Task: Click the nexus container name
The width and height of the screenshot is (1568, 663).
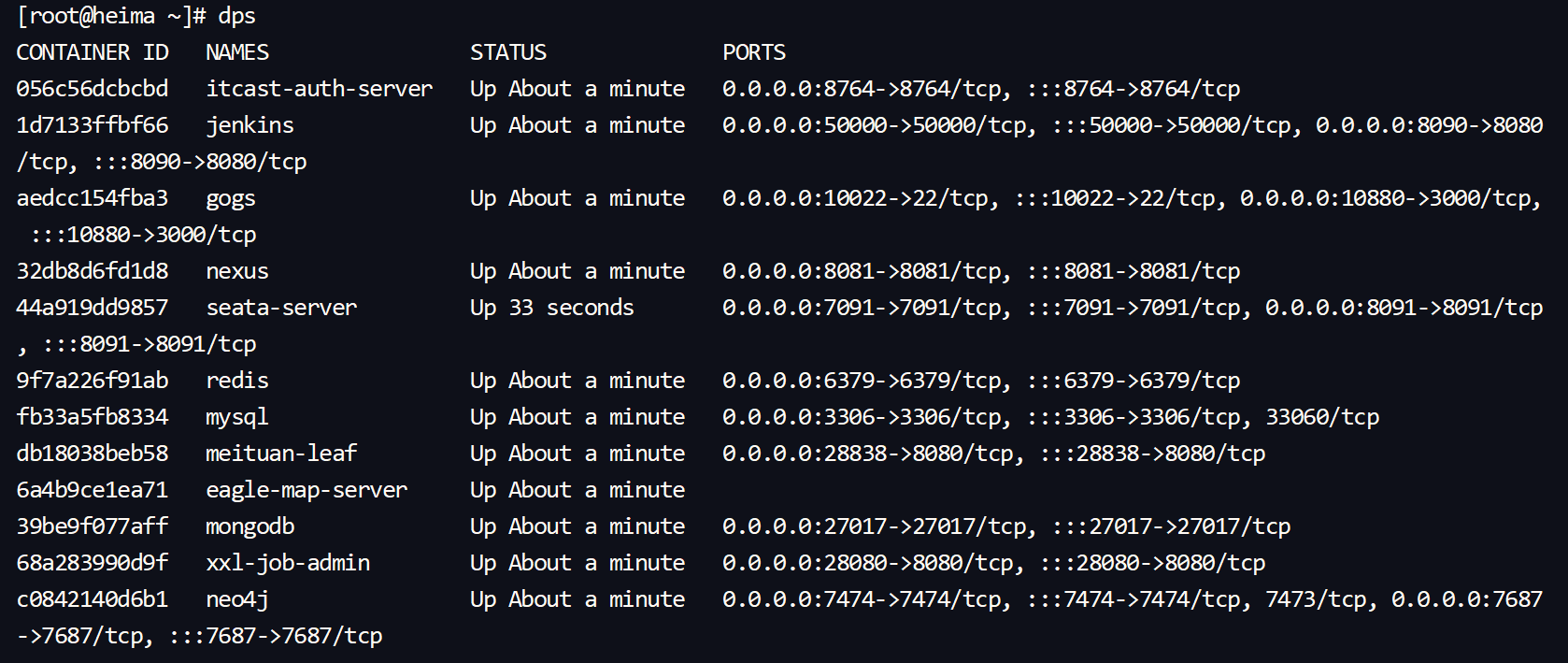Action: [237, 271]
